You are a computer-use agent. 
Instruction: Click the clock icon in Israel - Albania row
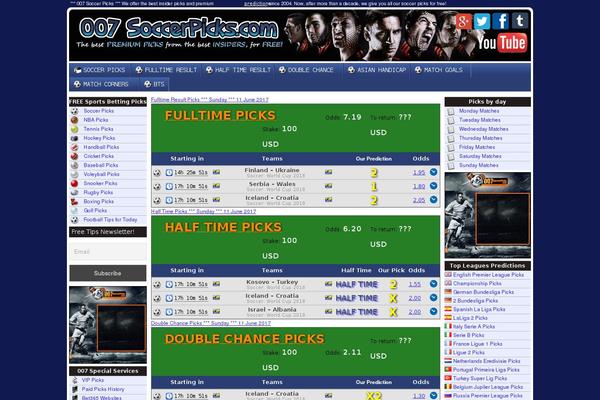[169, 312]
